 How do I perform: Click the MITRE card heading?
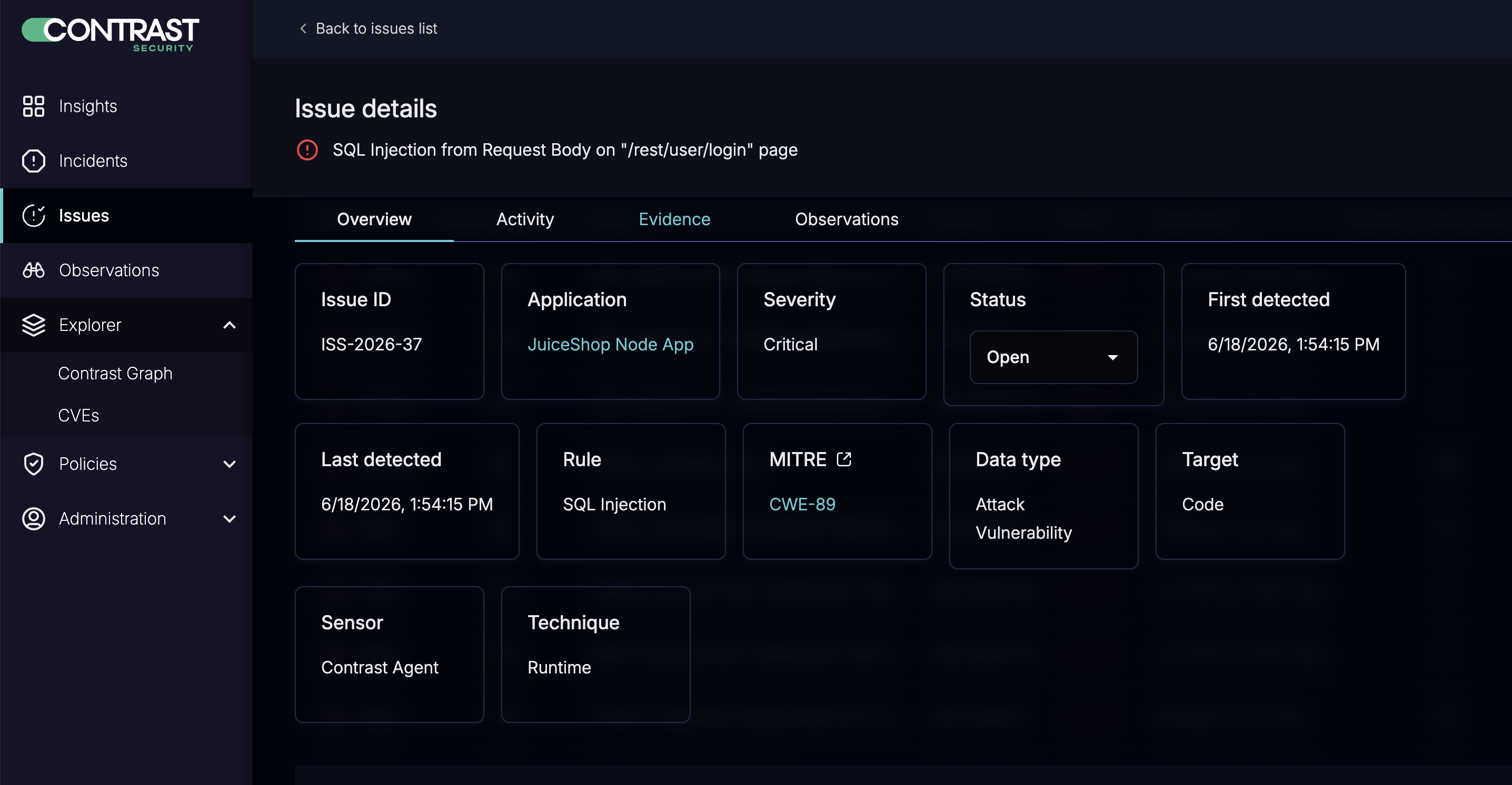[797, 459]
